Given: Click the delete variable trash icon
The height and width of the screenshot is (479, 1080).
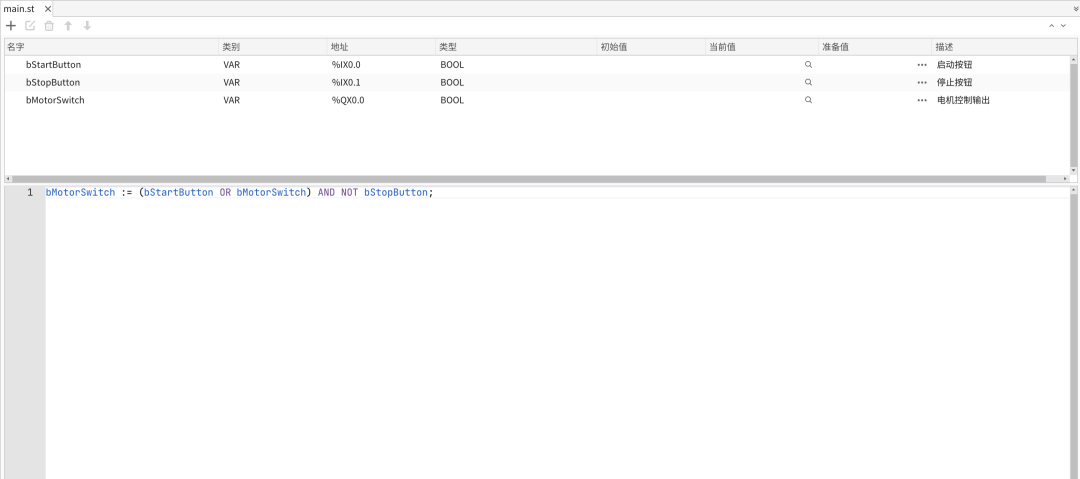Looking at the screenshot, I should point(49,26).
